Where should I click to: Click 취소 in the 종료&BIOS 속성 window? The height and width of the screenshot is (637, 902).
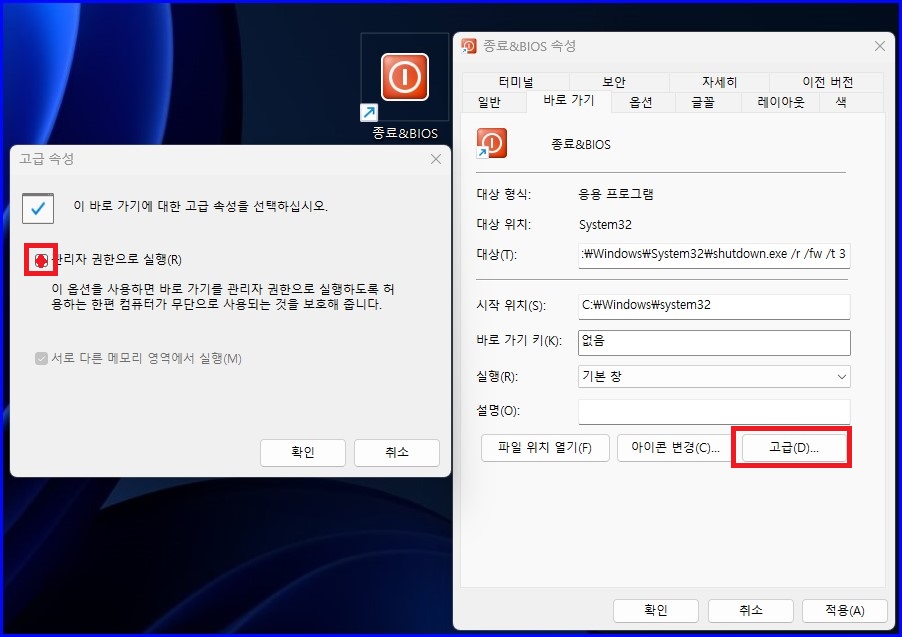(751, 611)
